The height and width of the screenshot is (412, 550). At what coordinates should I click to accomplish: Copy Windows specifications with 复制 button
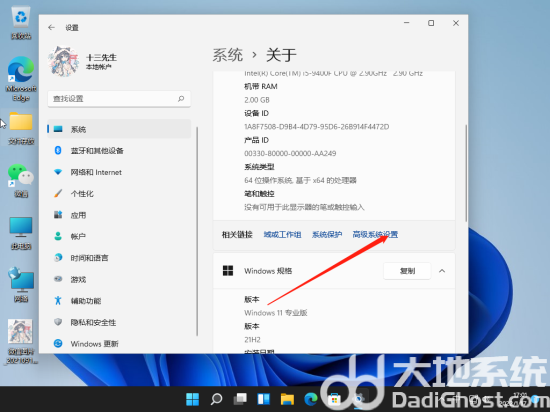pos(407,271)
